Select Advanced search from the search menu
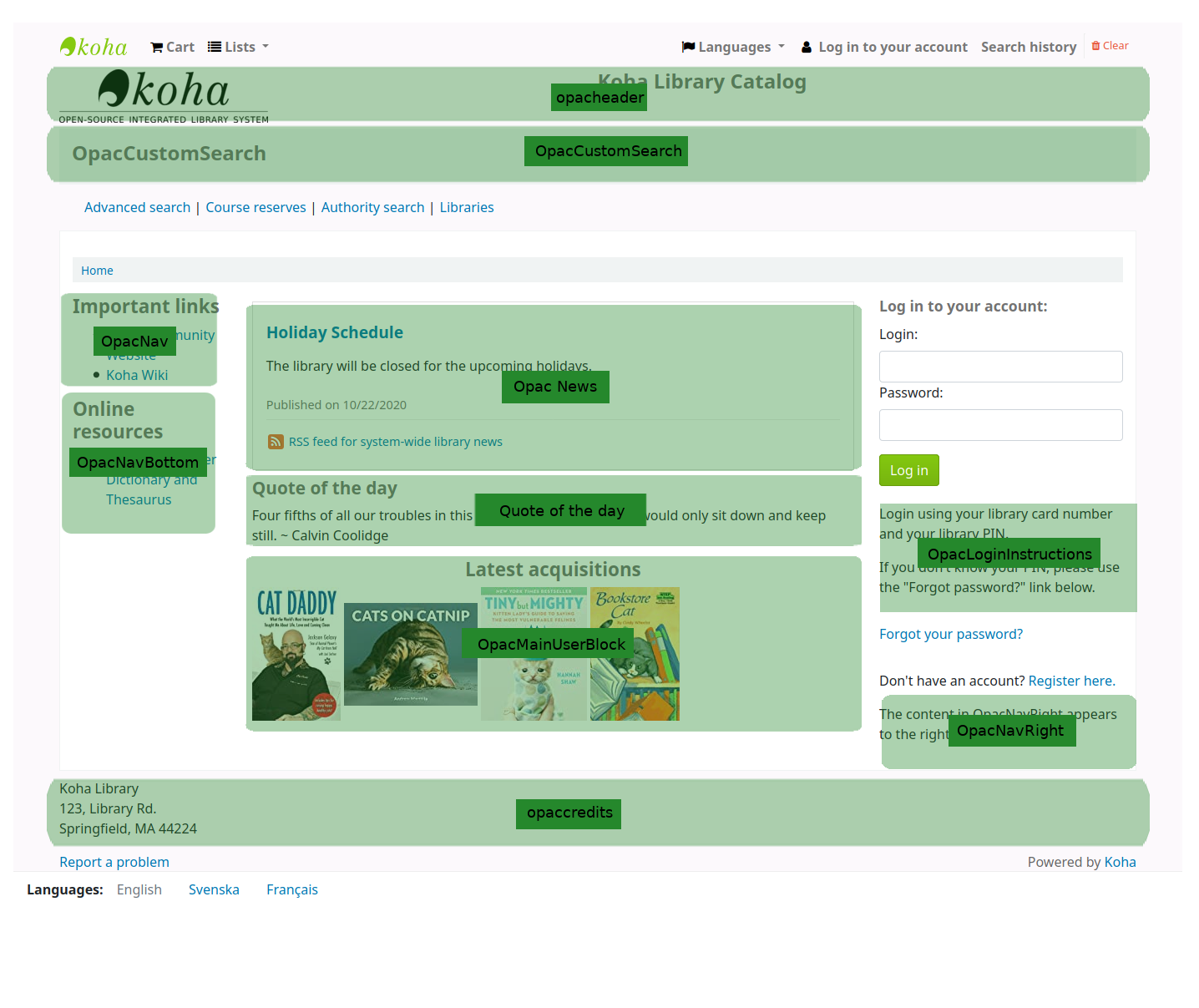Screen dimensions: 1199x1008 click(x=137, y=207)
